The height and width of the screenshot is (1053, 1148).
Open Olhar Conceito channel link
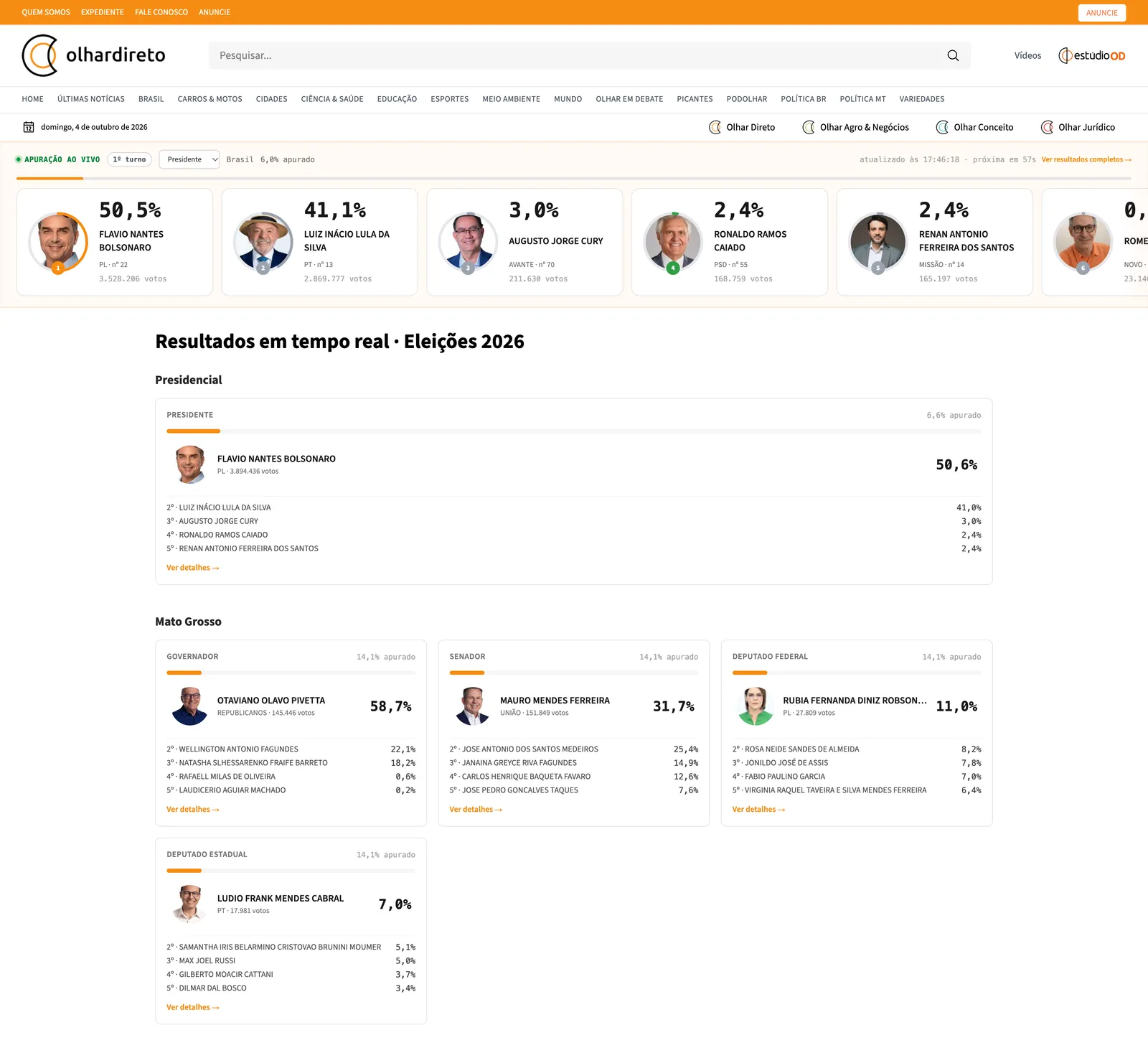coord(974,127)
